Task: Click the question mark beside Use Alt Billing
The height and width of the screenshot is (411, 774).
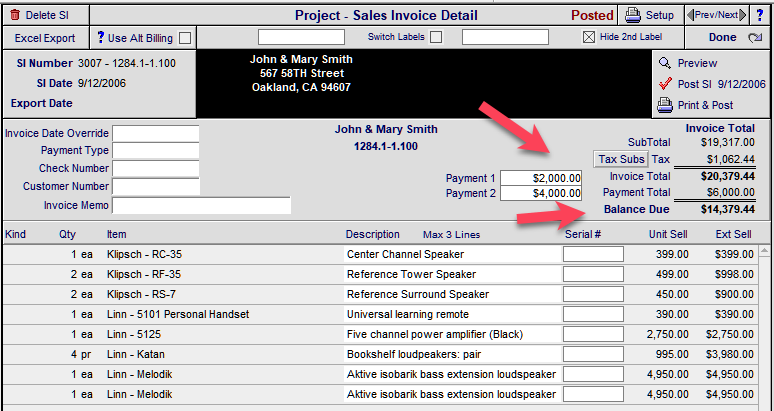Action: click(x=101, y=37)
